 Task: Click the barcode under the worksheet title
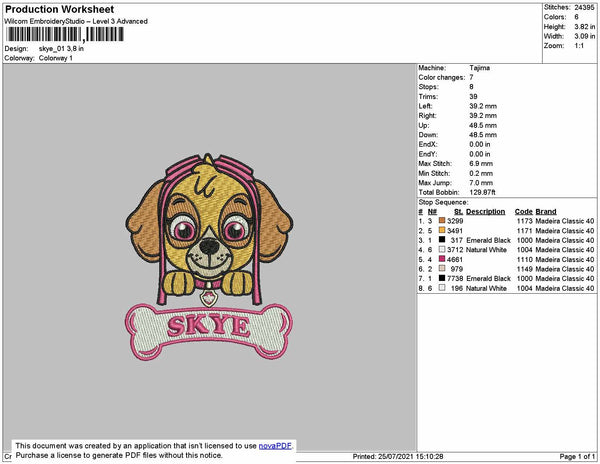(65, 34)
